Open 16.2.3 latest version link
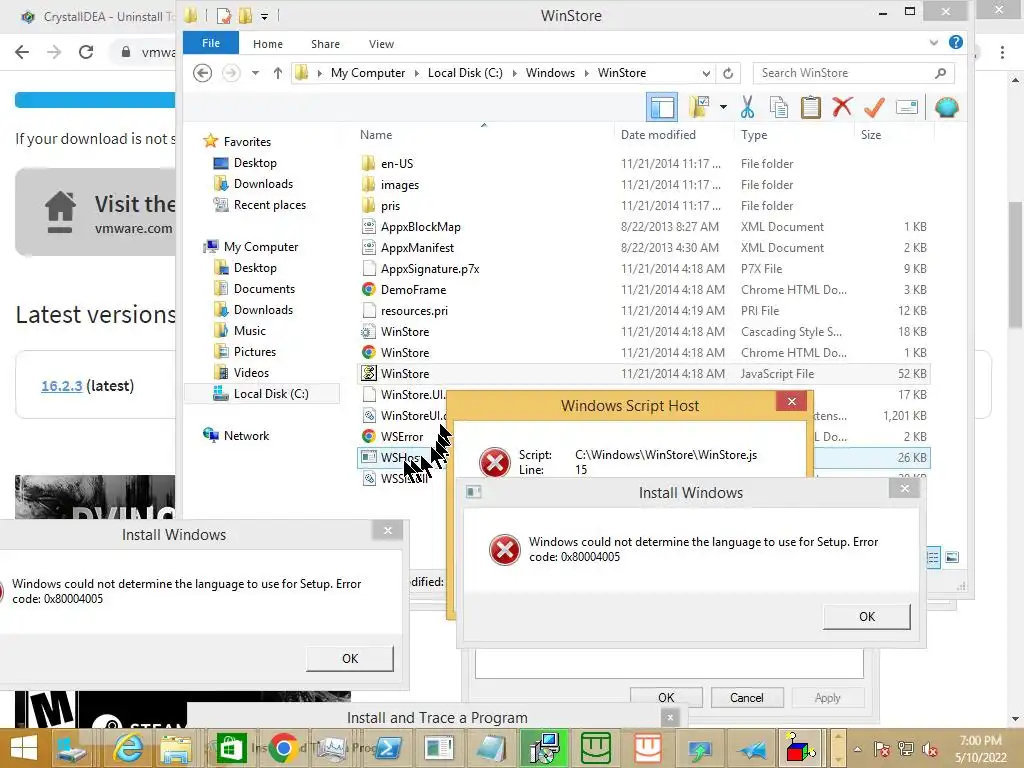Screen dimensions: 1024x768 [61, 386]
